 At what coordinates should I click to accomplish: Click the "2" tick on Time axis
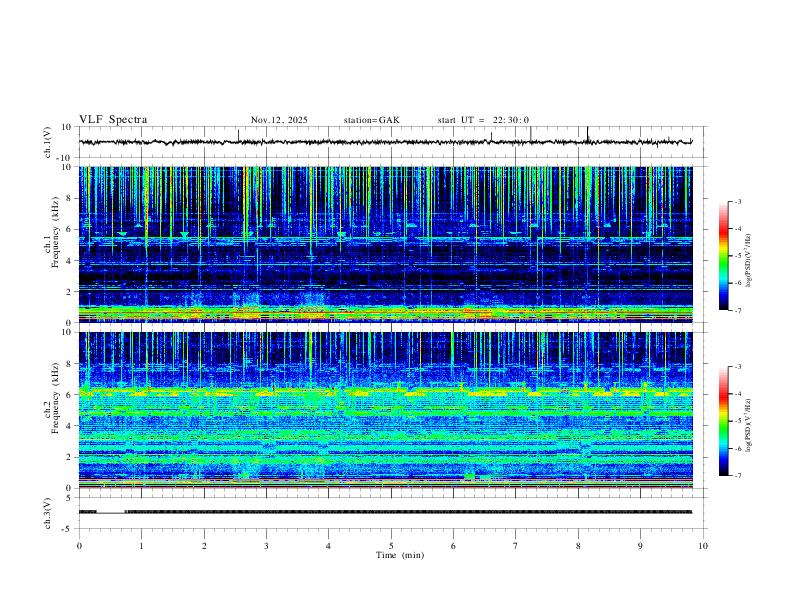pos(204,546)
